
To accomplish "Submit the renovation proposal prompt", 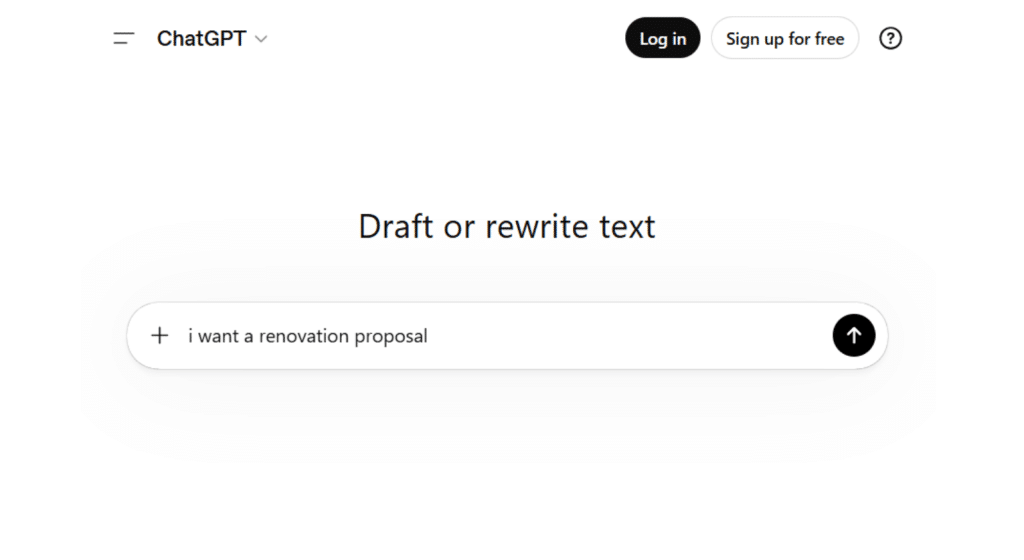I will (853, 336).
